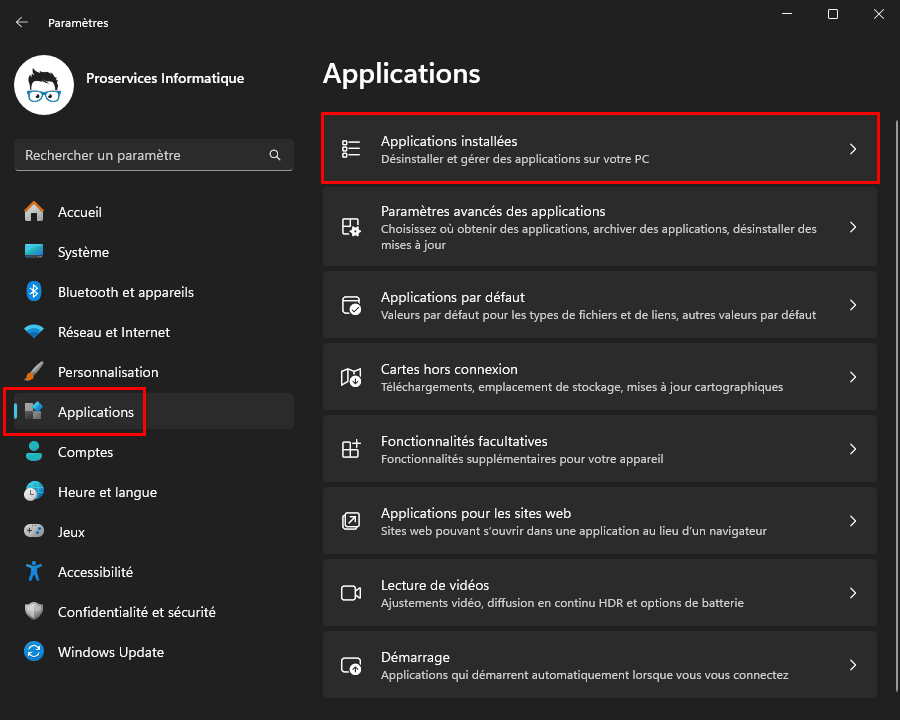This screenshot has width=900, height=720.
Task: Click the Réseau et Internet globe icon
Action: pos(34,332)
